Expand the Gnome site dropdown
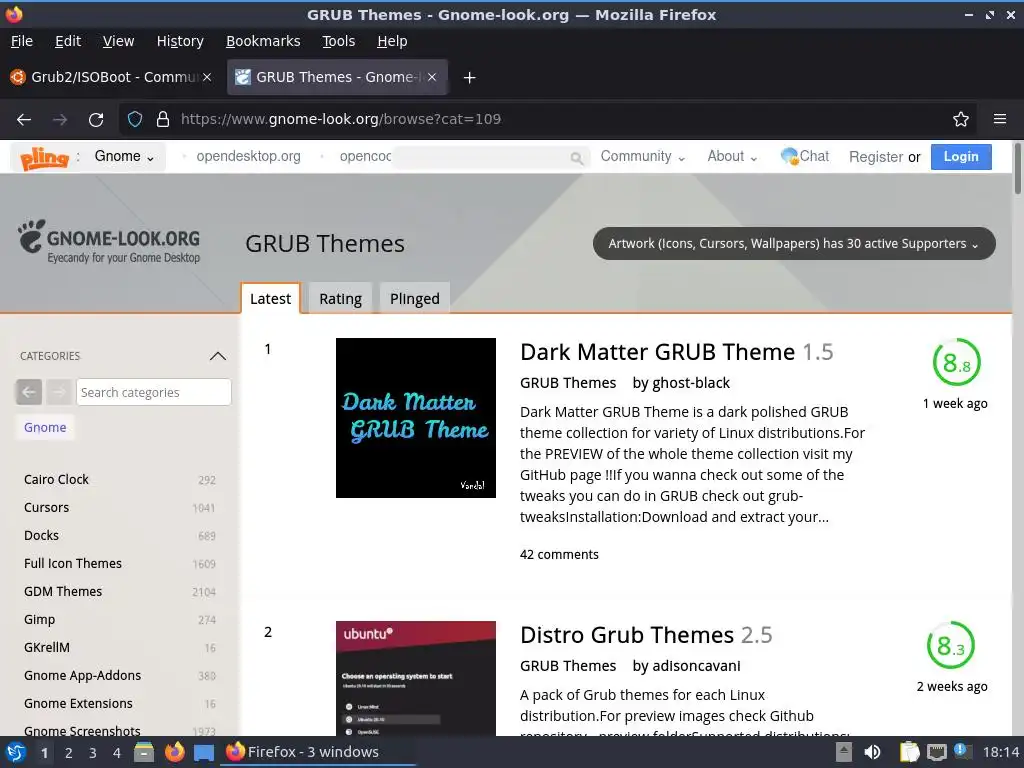The image size is (1024, 768). 124,157
